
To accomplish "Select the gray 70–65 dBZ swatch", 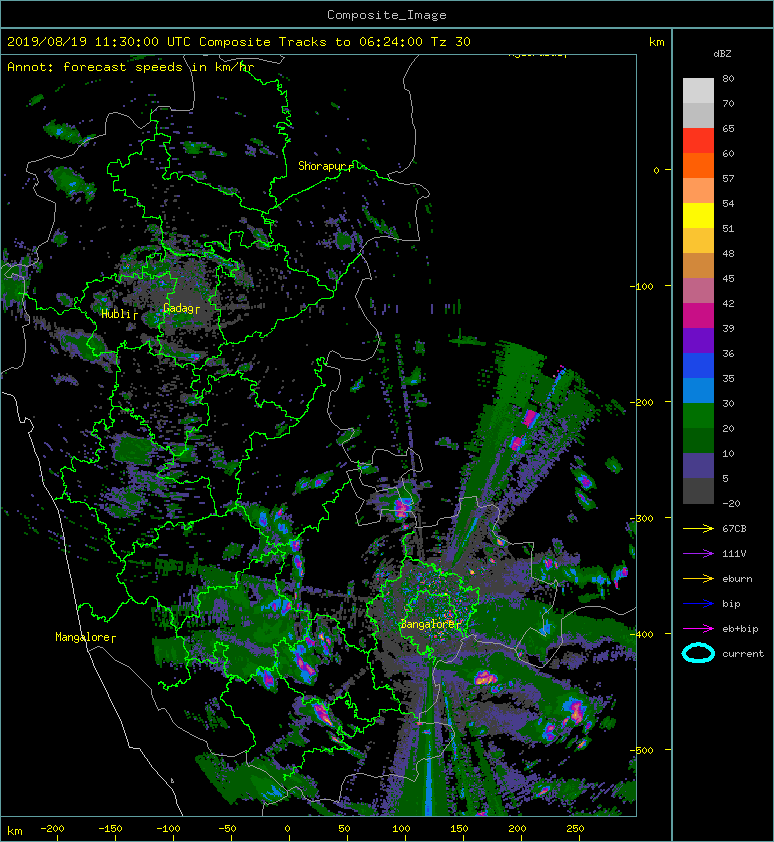I will [x=698, y=115].
